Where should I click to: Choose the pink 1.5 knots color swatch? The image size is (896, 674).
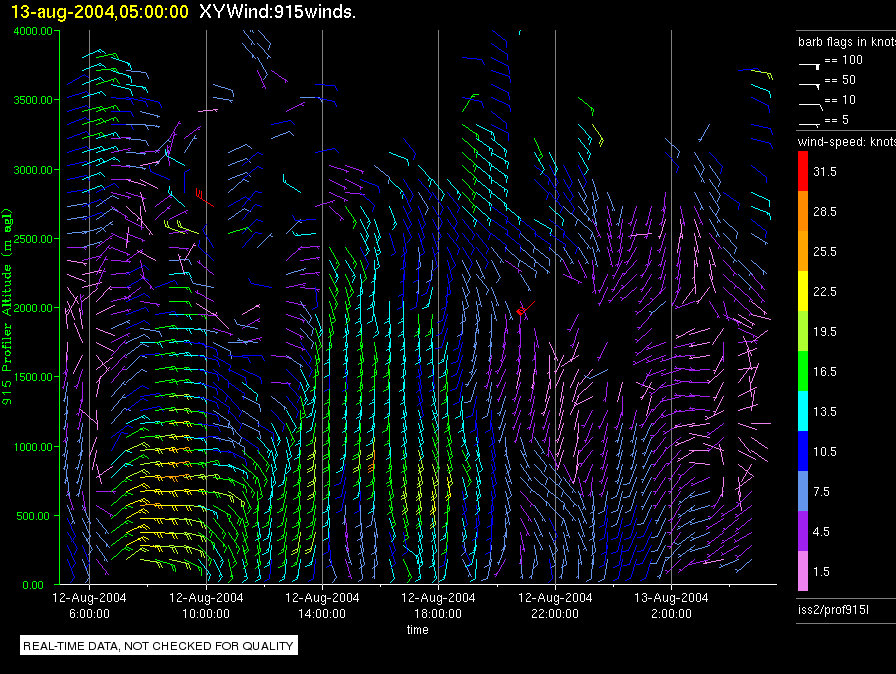click(x=802, y=571)
